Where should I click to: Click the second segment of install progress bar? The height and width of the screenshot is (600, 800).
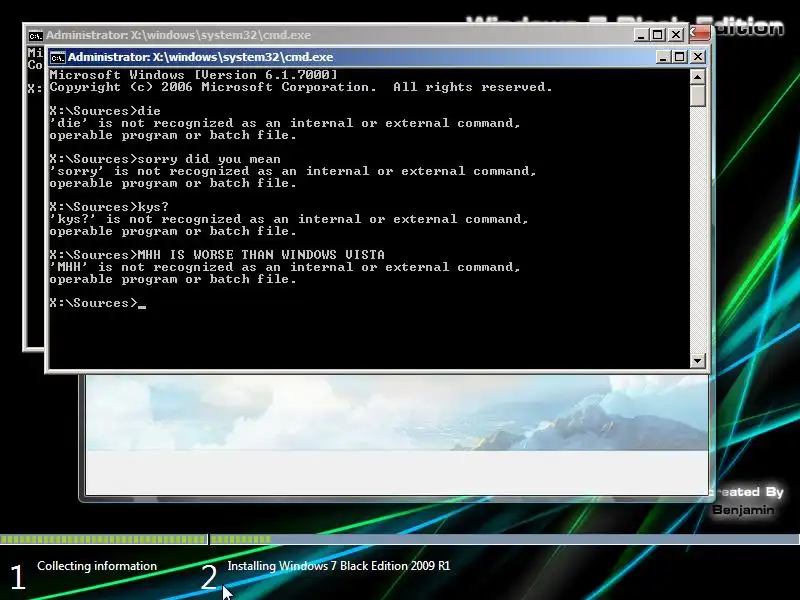[505, 539]
